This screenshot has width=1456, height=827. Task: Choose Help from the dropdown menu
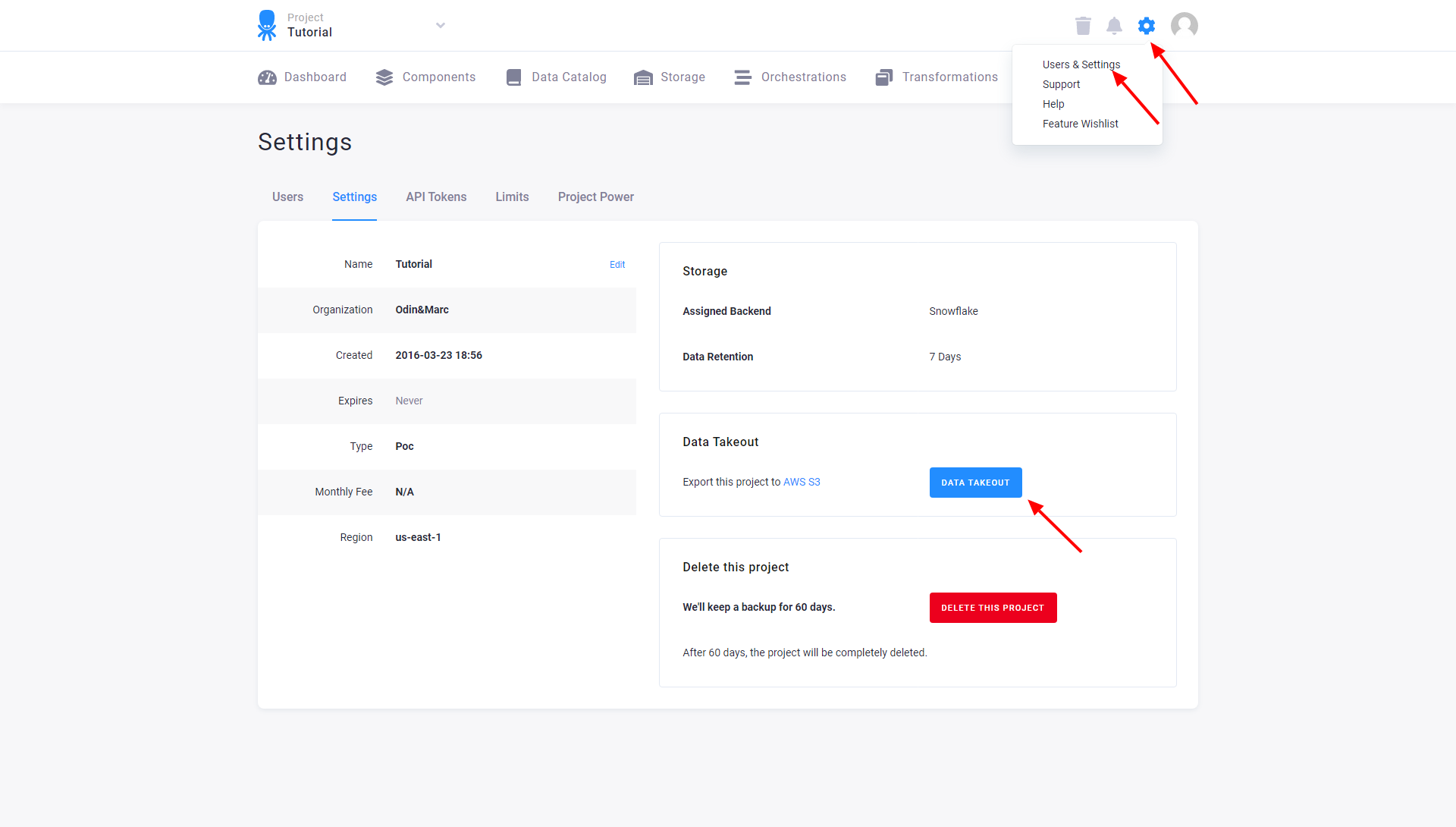click(1053, 104)
